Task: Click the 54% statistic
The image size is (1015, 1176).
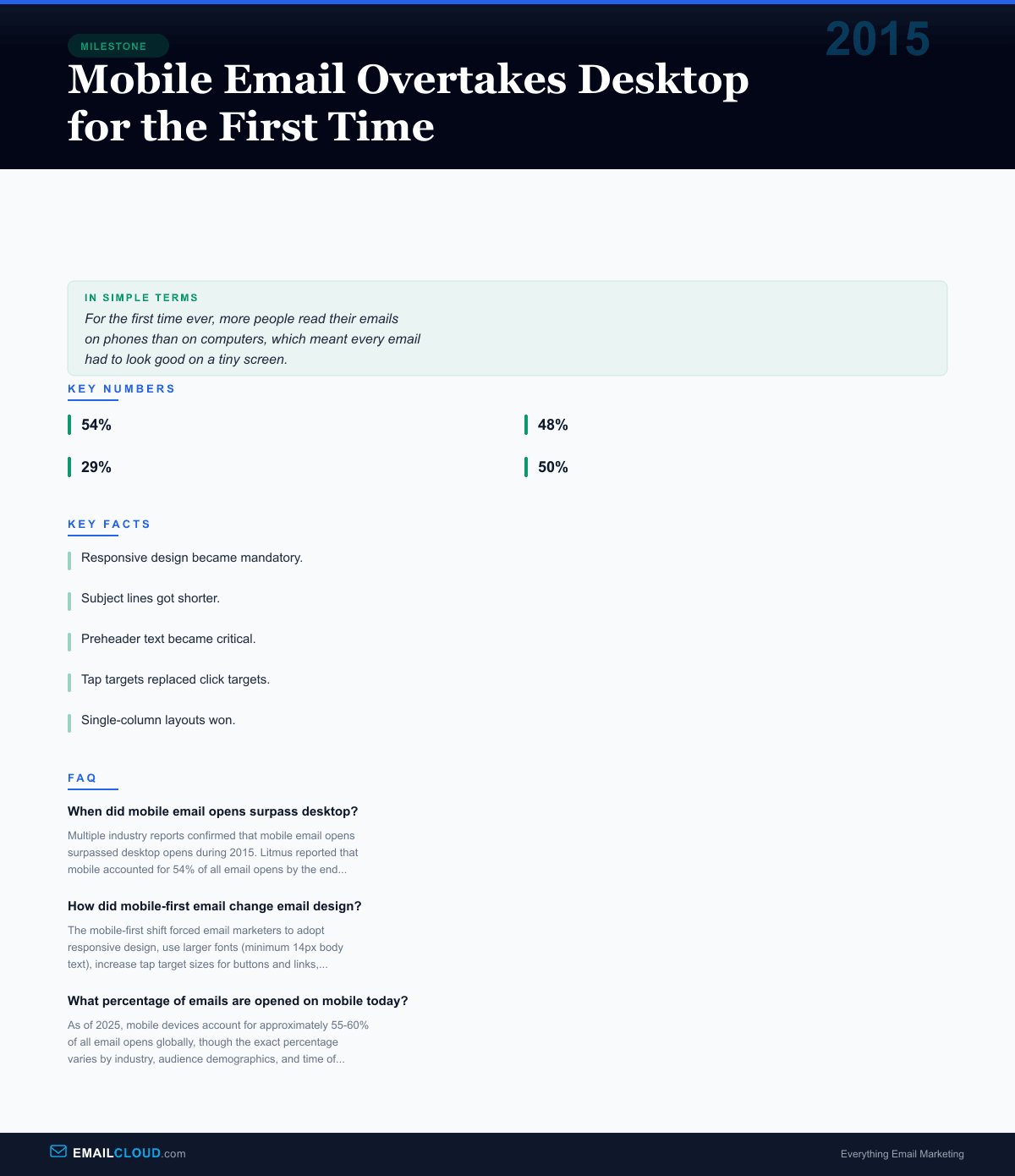Action: [96, 425]
